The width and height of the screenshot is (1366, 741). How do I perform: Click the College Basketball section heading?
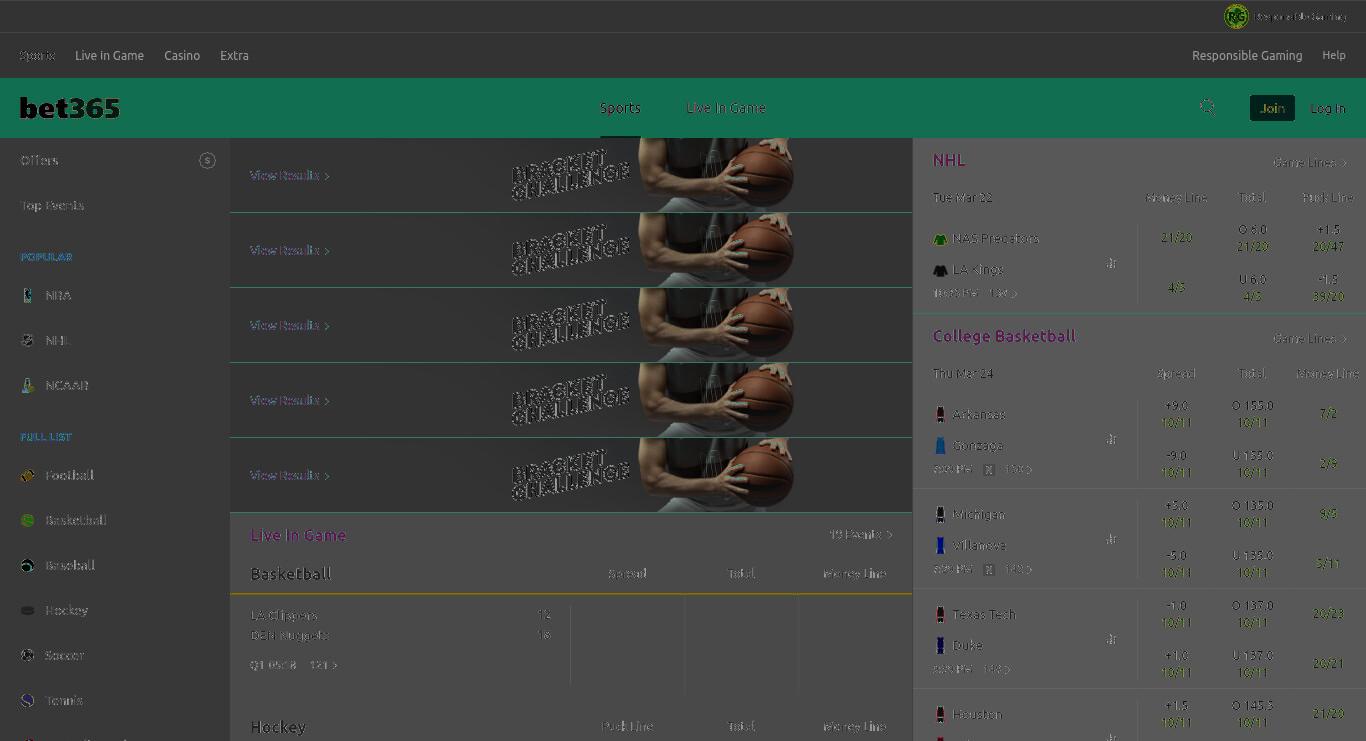(x=1004, y=336)
